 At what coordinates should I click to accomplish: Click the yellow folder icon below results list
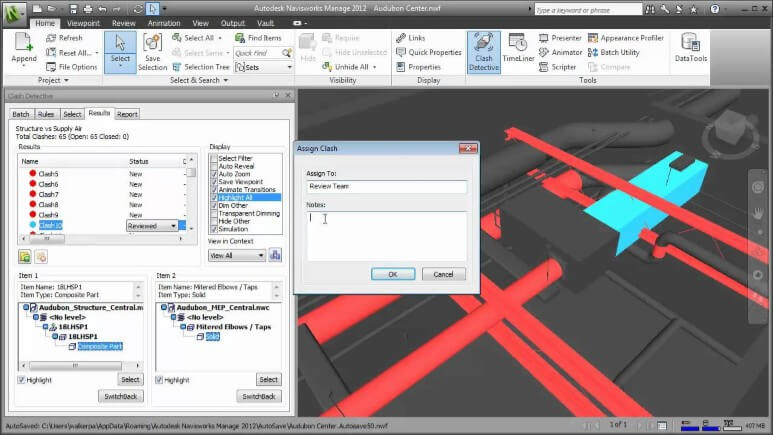point(25,256)
